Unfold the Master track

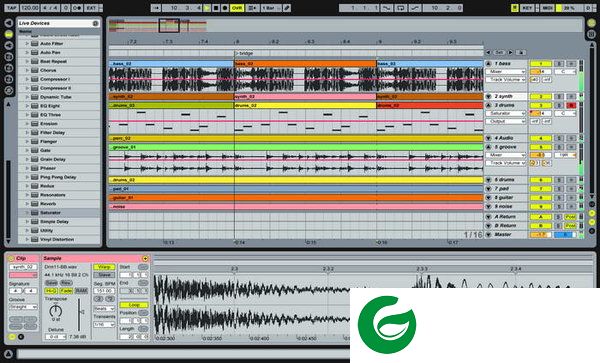coord(488,234)
